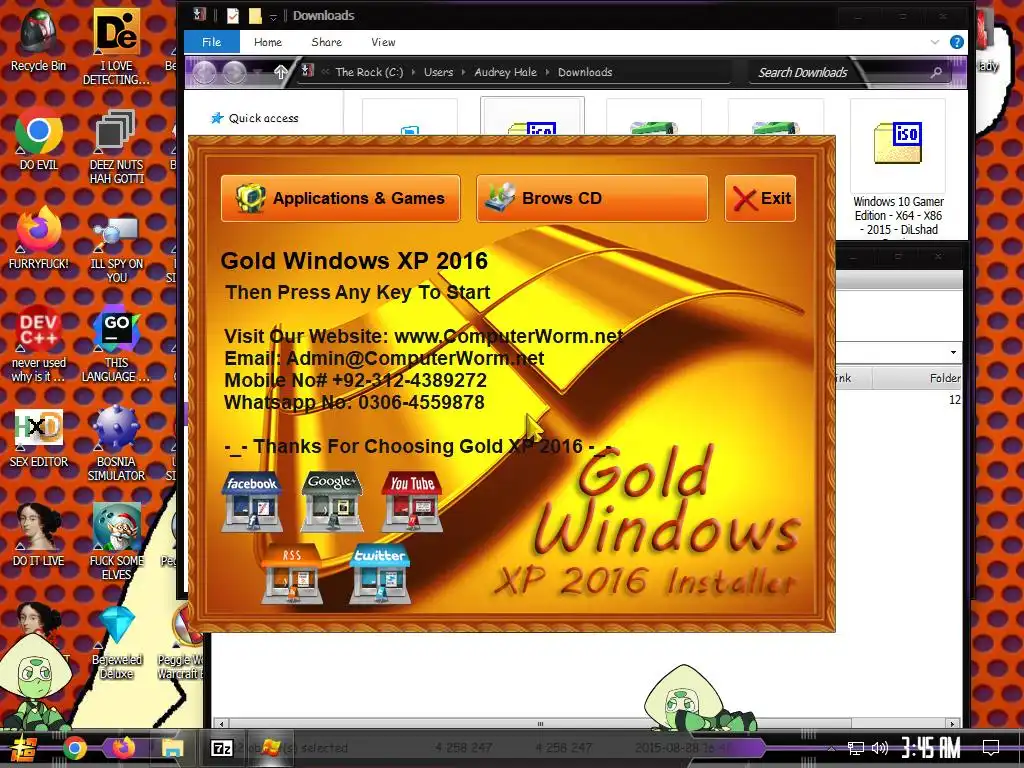This screenshot has height=768, width=1024.
Task: Open the twitter shop icon
Action: [x=379, y=573]
